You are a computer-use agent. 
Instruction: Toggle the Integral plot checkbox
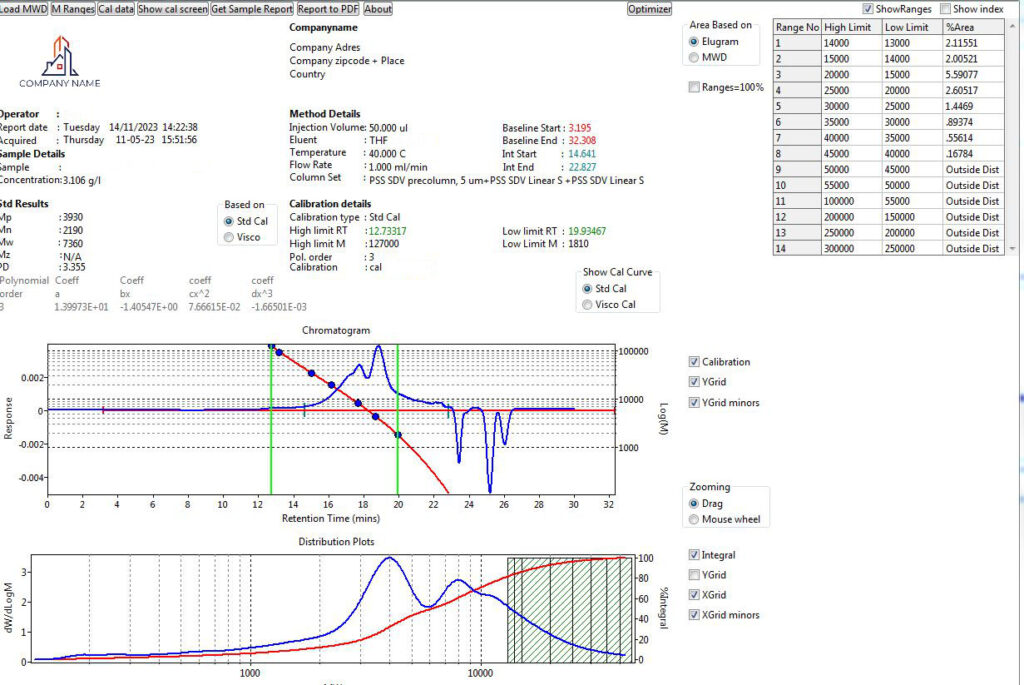(695, 555)
